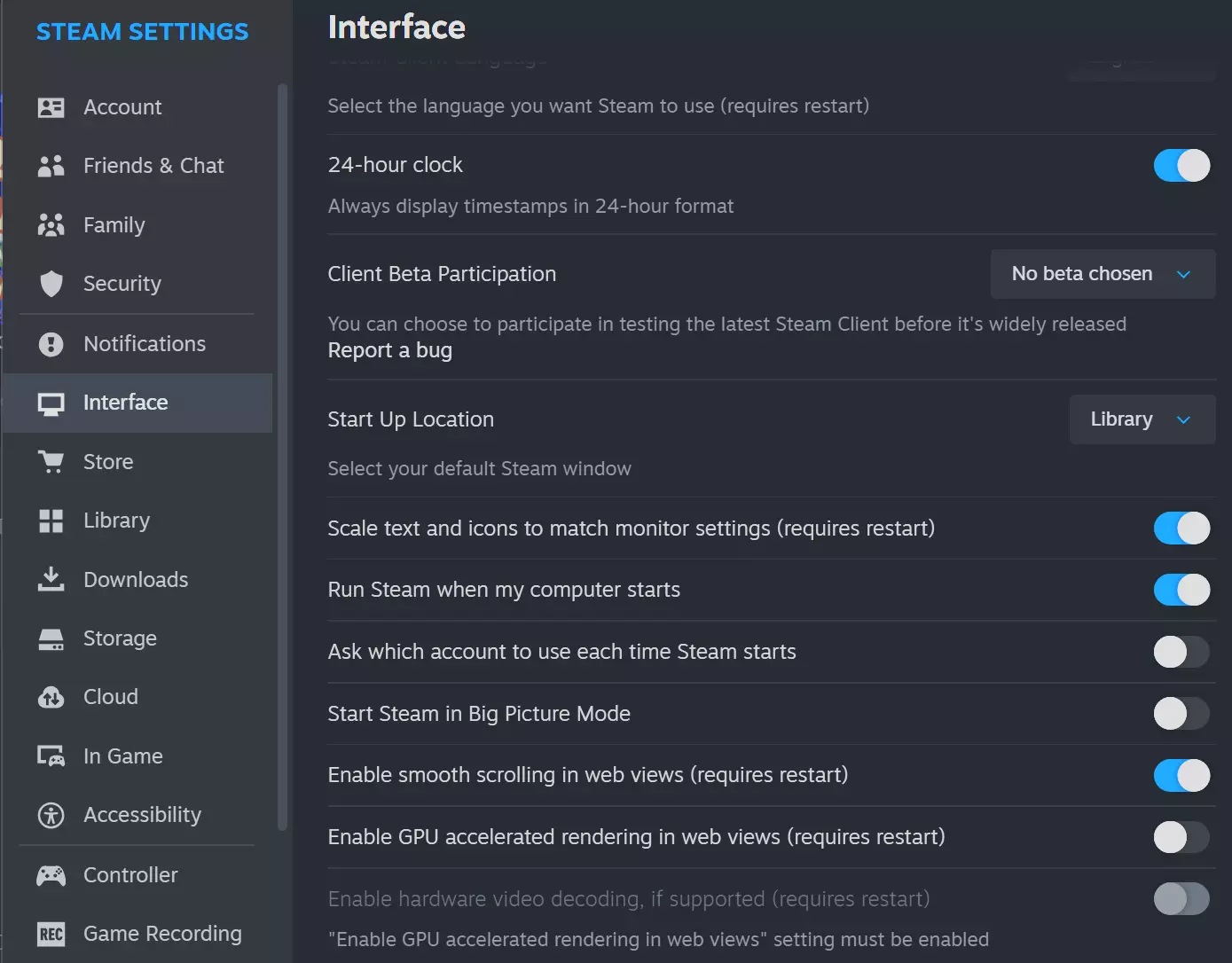Viewport: 1232px width, 963px height.
Task: Click the Friends & Chat people icon
Action: pos(51,166)
